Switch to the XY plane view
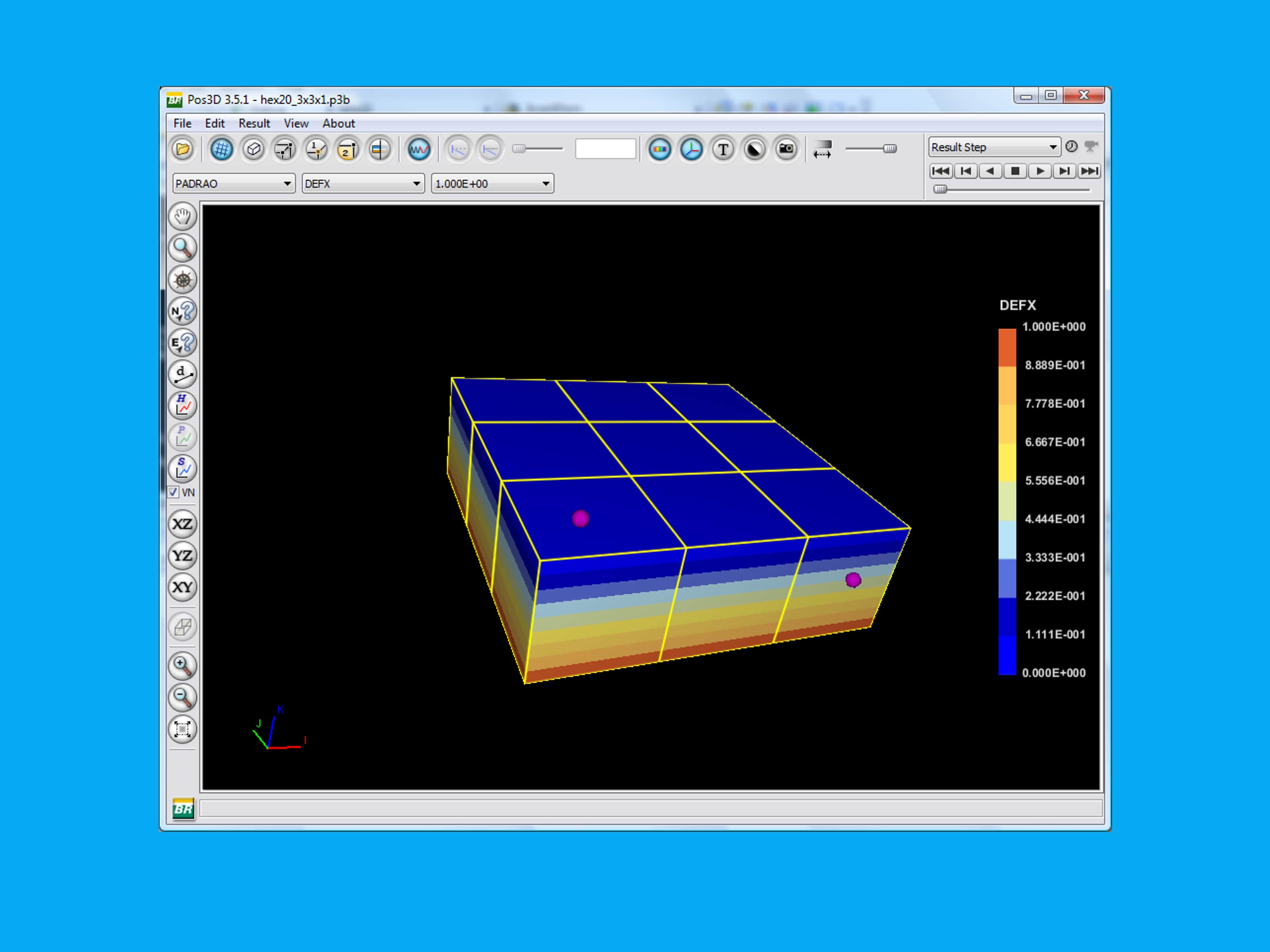 click(183, 587)
